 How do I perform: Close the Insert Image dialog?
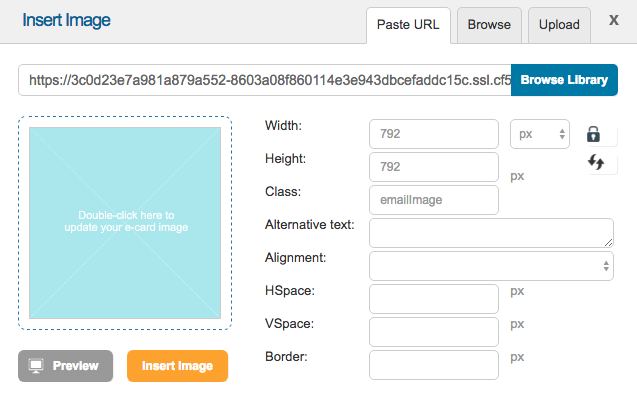[613, 20]
